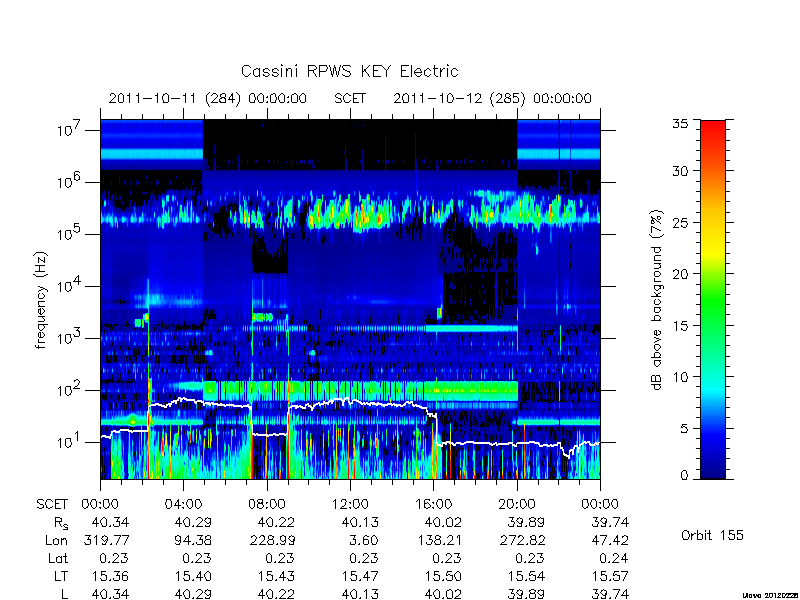This screenshot has height=600, width=800.
Task: Click the LT value 15.50
Action: (443, 576)
